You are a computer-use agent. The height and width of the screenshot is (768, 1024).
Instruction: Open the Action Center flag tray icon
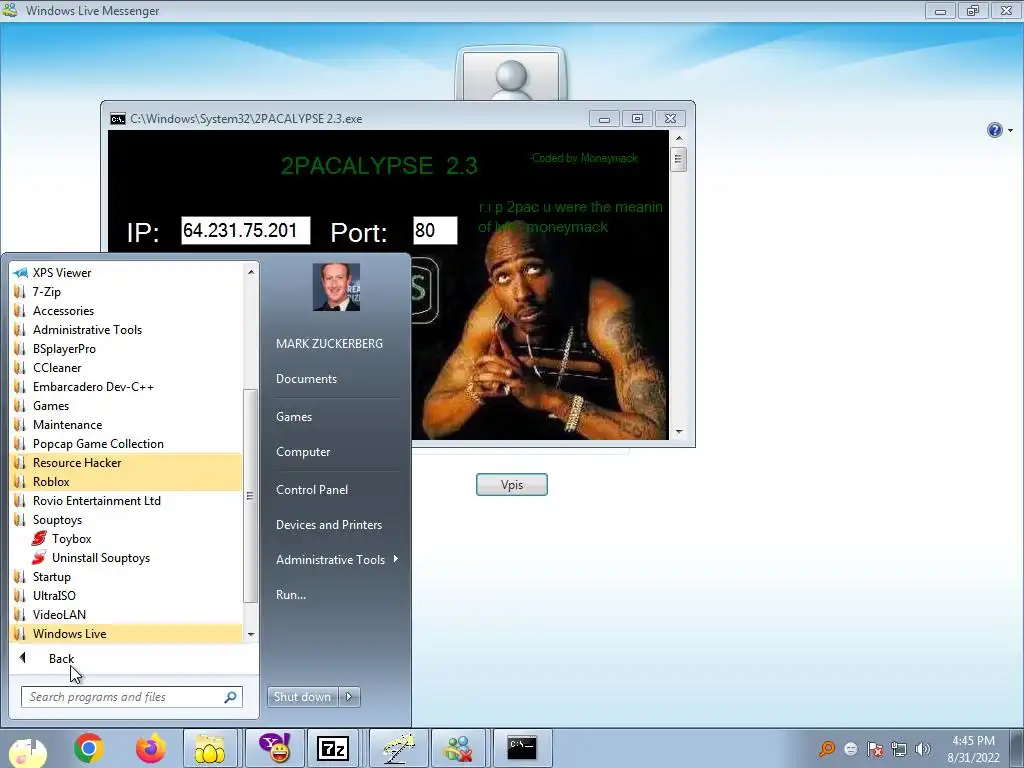874,749
